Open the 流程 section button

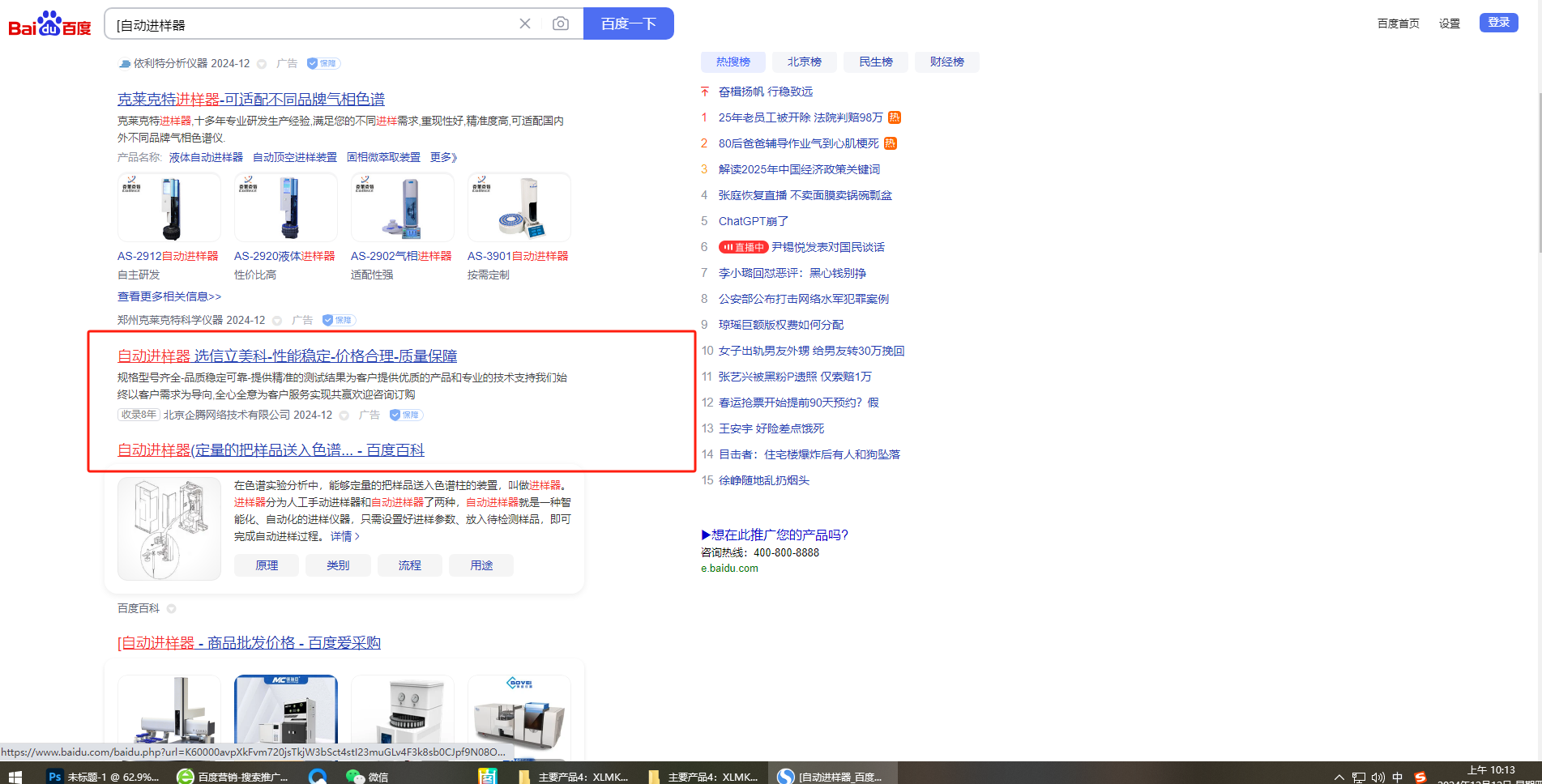tap(410, 565)
